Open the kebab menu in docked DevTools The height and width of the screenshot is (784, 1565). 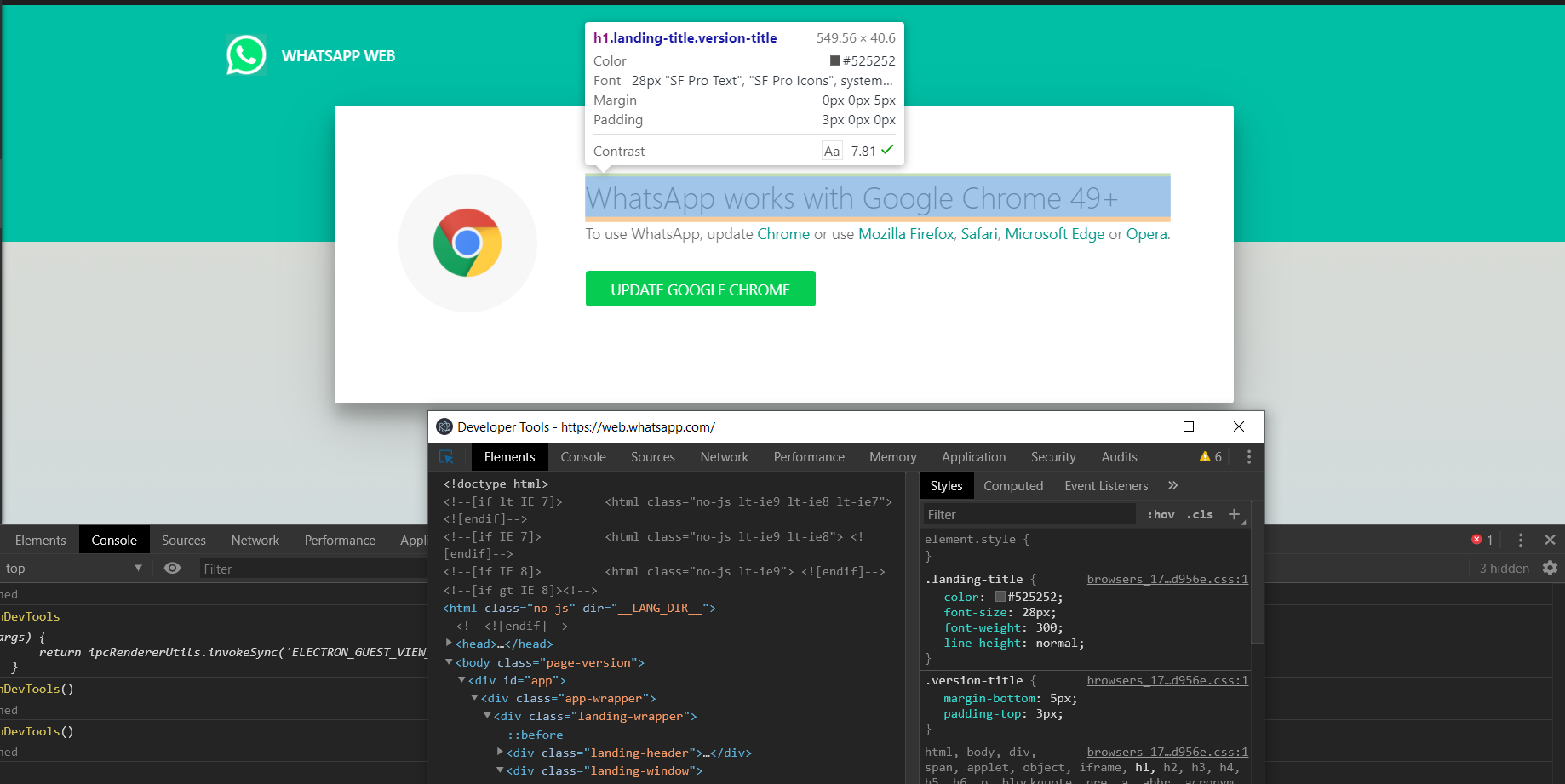click(1521, 540)
